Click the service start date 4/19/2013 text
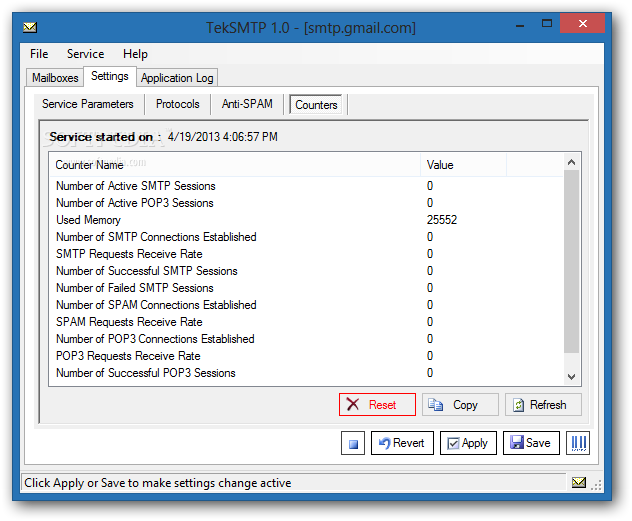Image resolution: width=632 pixels, height=521 pixels. 222,137
